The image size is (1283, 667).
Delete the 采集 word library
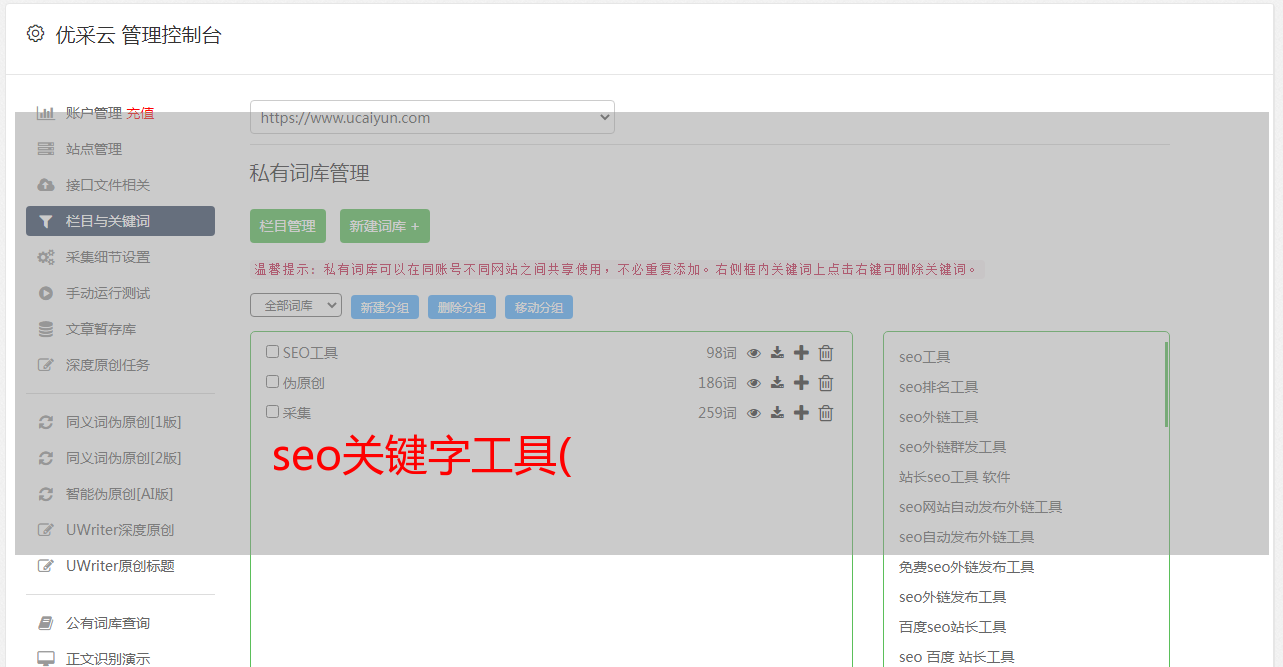click(x=826, y=413)
